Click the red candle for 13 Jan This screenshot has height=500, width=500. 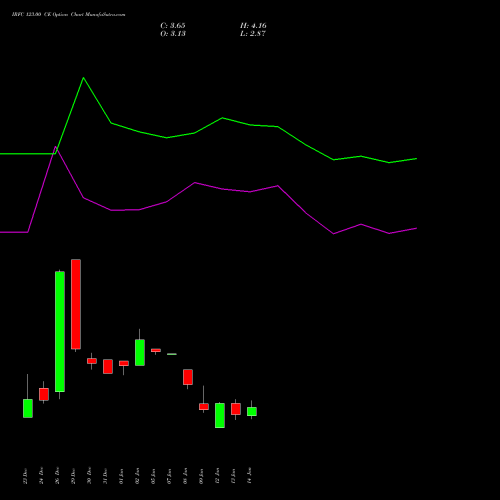pyautogui.click(x=236, y=409)
